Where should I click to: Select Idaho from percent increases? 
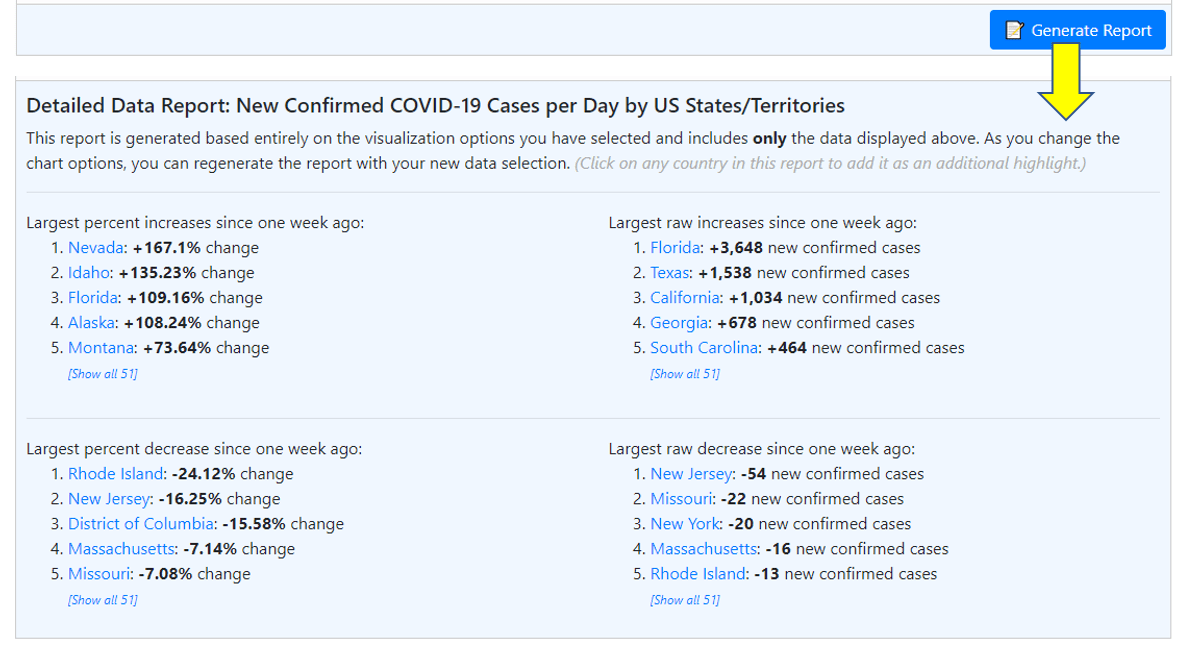[89, 273]
